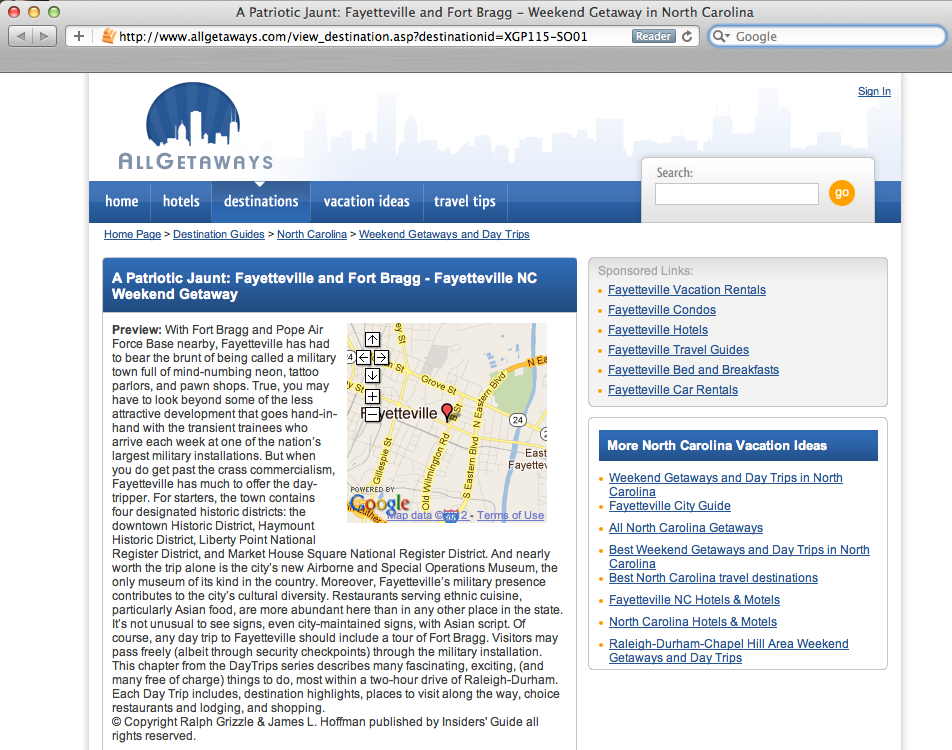Viewport: 952px width, 750px height.
Task: Click the Reload page icon
Action: pyautogui.click(x=687, y=36)
